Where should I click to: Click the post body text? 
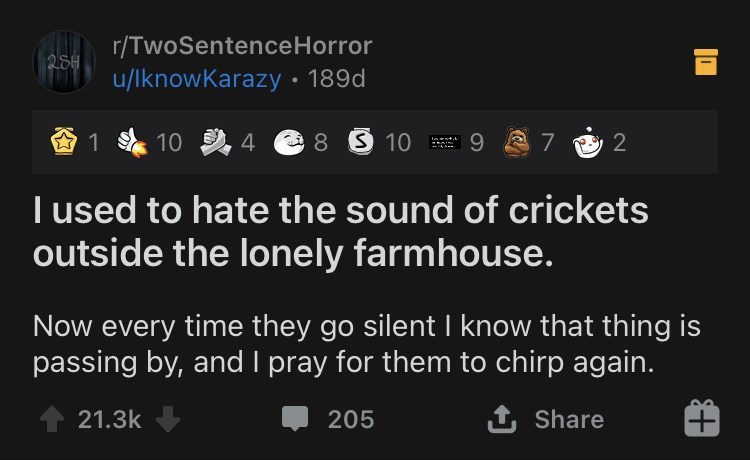[x=365, y=344]
